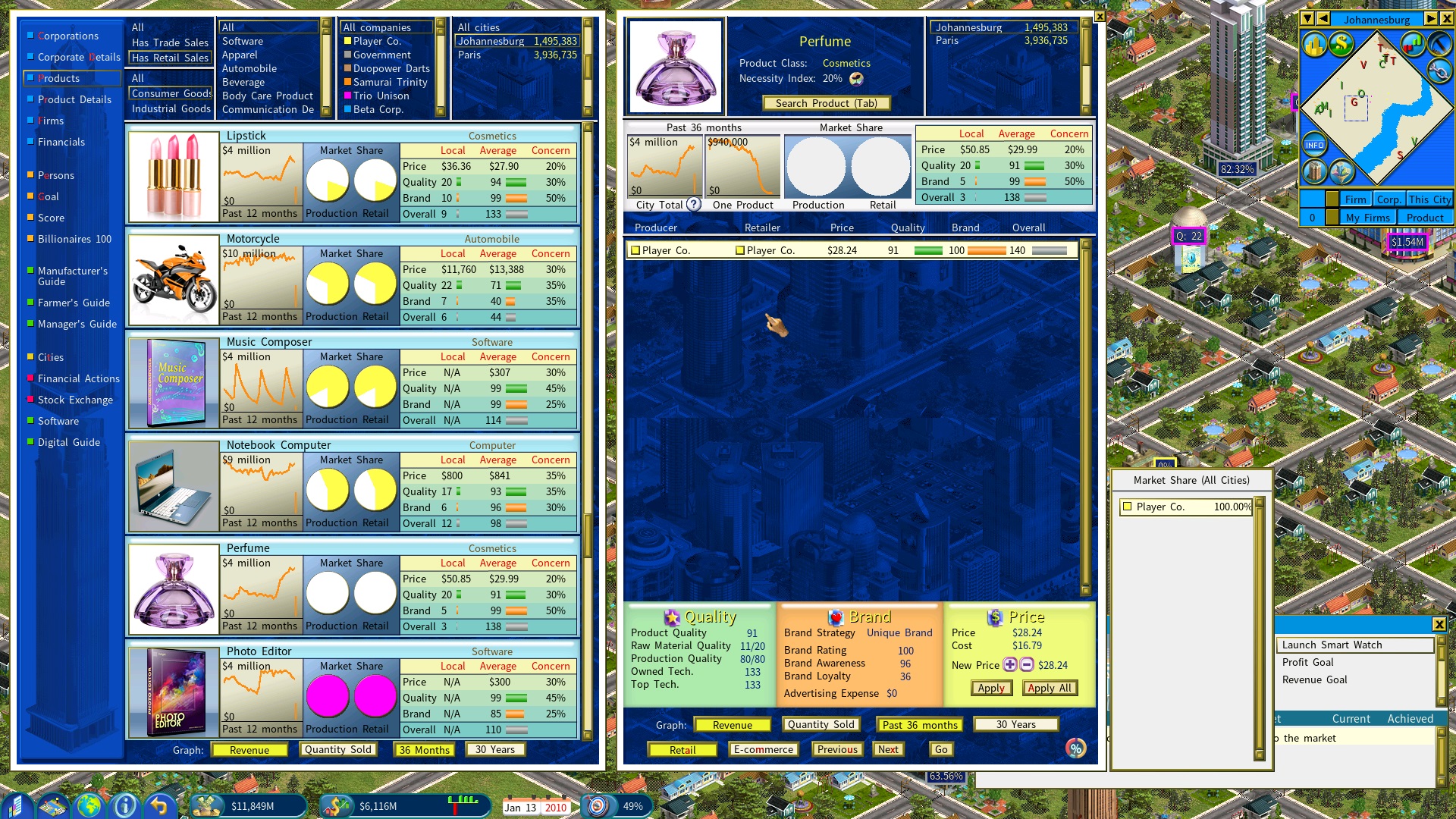Viewport: 1456px width, 819px height.
Task: Switch to E-commerce view
Action: [x=764, y=749]
